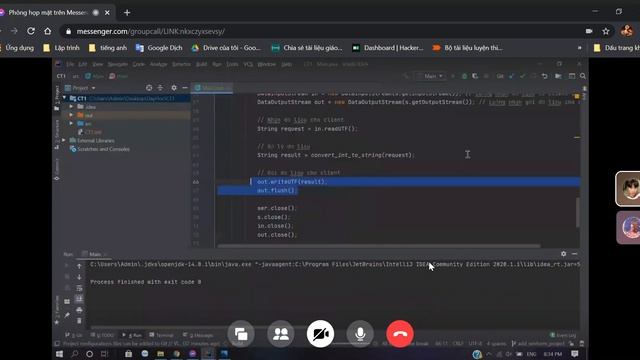
Task: Open the Chia sẻ tài liệu bookmark
Action: click(307, 48)
